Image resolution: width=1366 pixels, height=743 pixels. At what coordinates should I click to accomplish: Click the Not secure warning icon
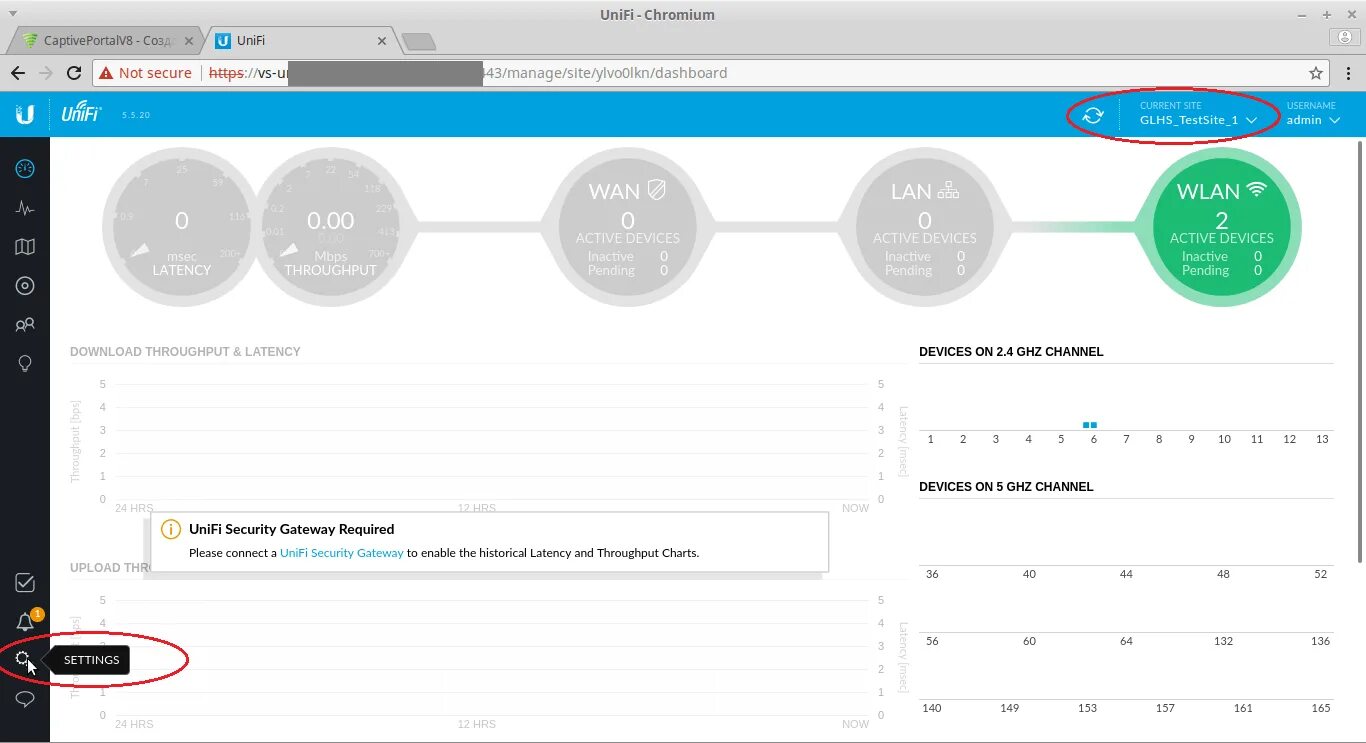[107, 73]
